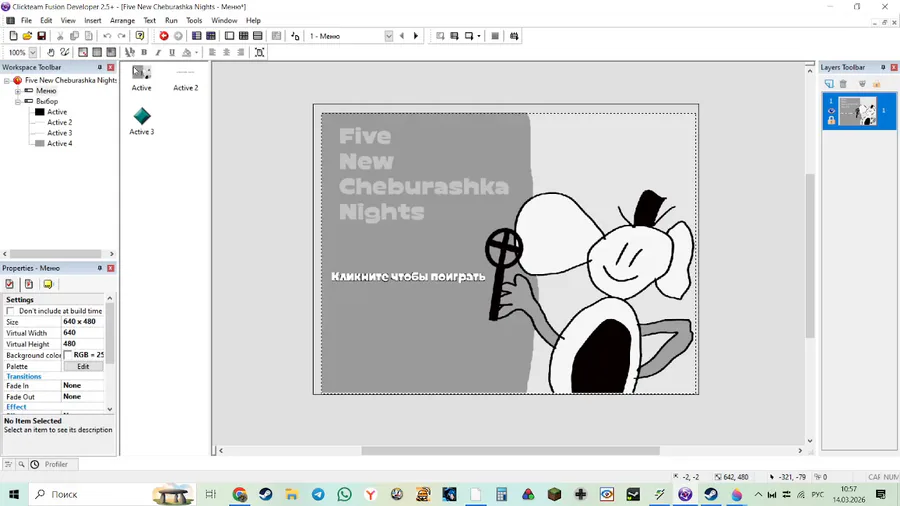Open the Edit menu
Viewport: 900px width, 506px height.
[x=46, y=20]
